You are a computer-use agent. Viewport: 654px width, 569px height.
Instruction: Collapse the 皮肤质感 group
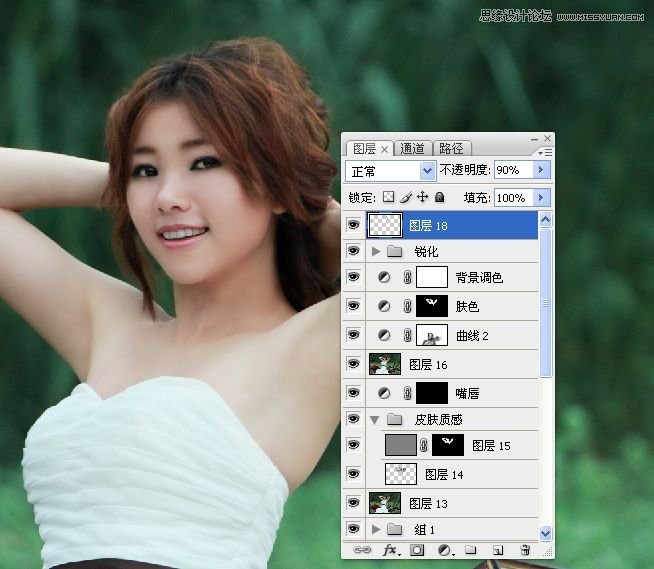click(x=375, y=420)
